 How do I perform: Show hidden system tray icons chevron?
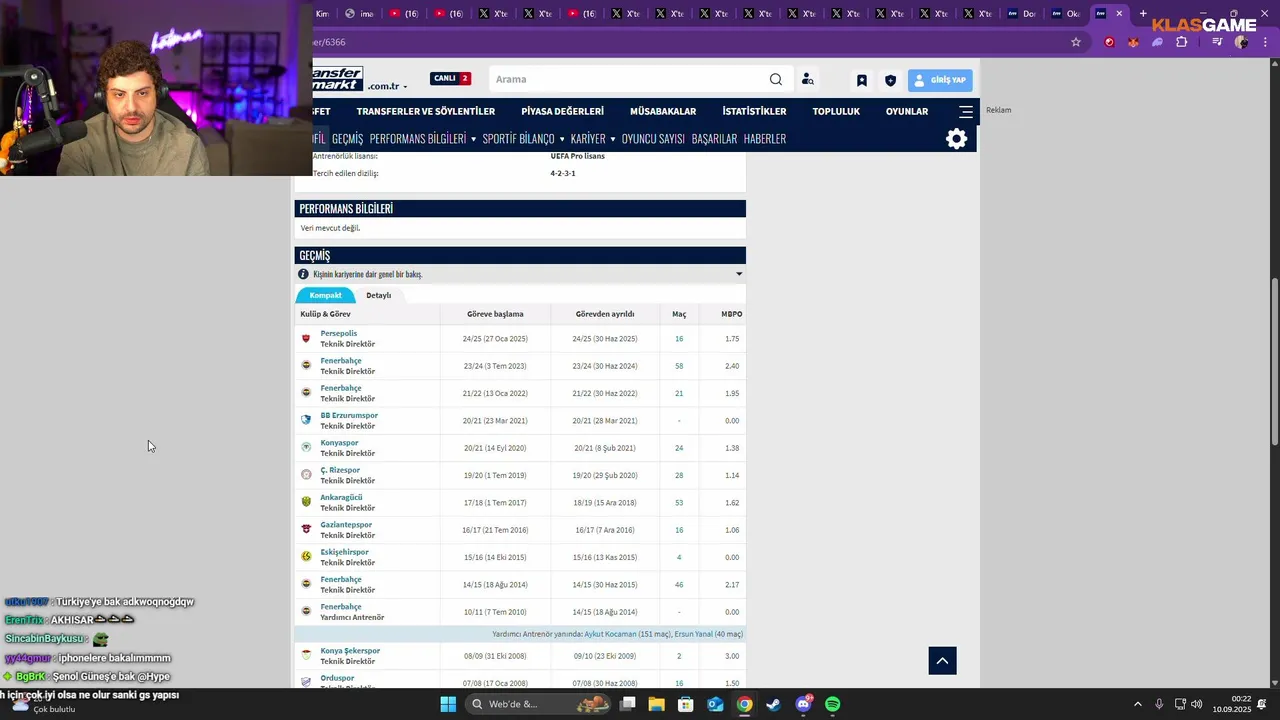click(1139, 704)
